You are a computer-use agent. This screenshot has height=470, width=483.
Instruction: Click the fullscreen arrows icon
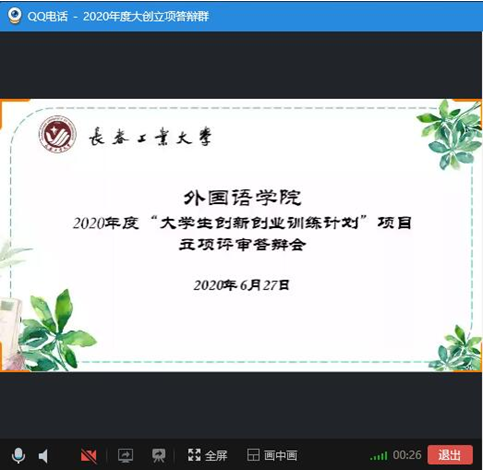click(194, 455)
